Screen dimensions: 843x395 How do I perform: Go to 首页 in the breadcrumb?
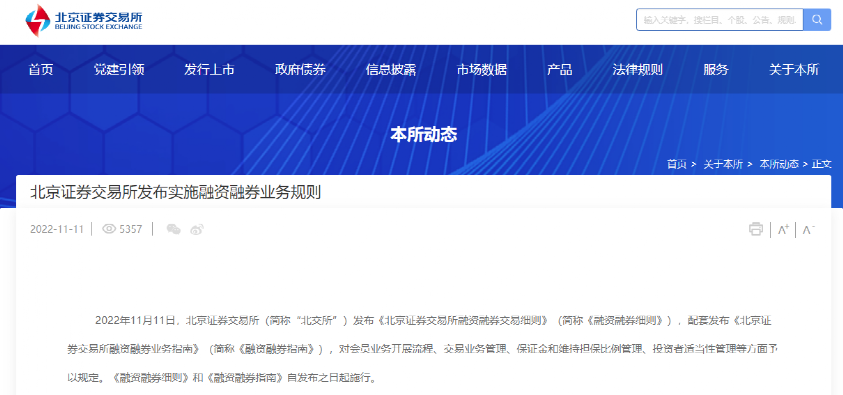click(677, 164)
